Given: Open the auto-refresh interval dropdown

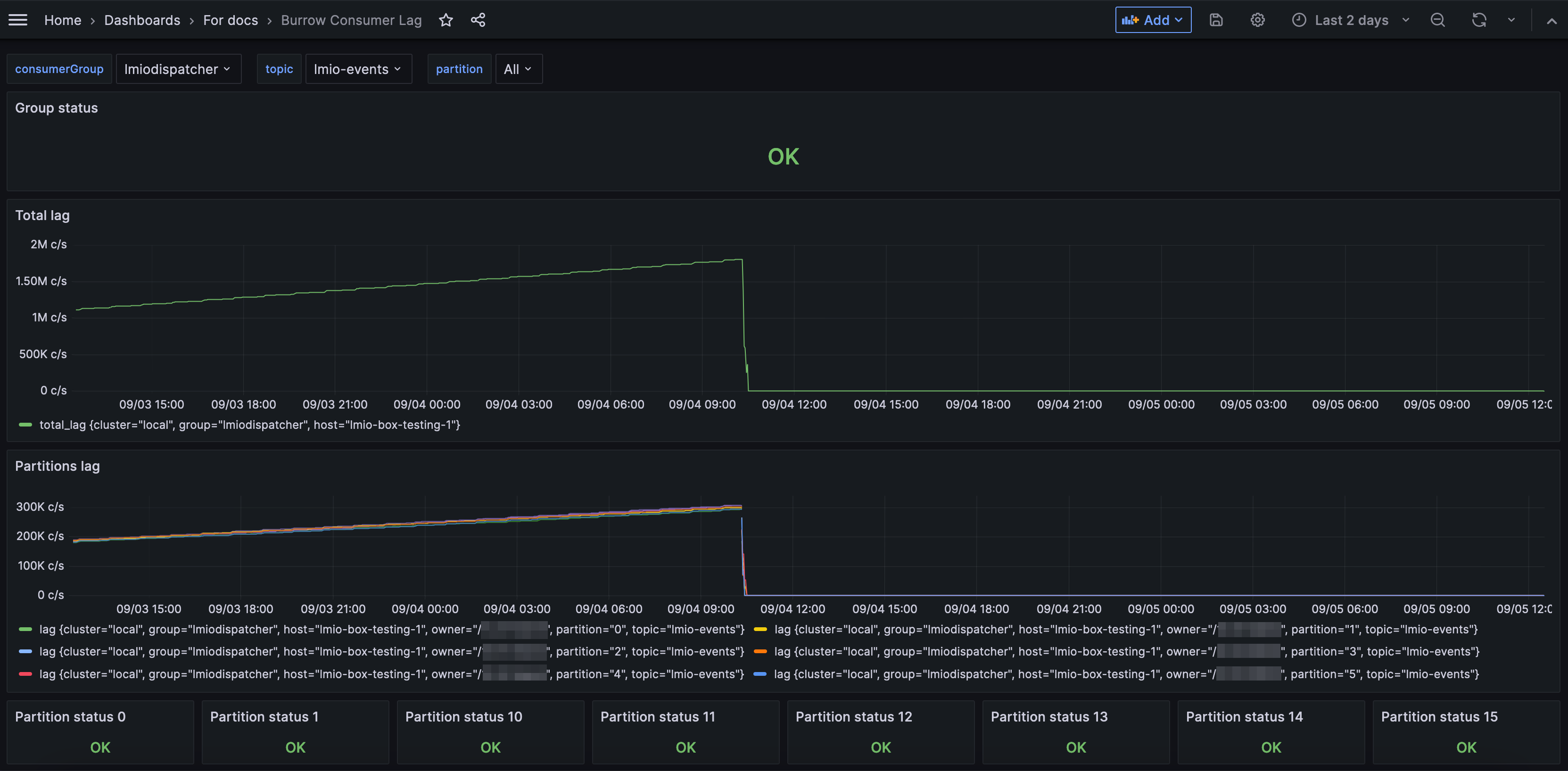Looking at the screenshot, I should (x=1511, y=20).
